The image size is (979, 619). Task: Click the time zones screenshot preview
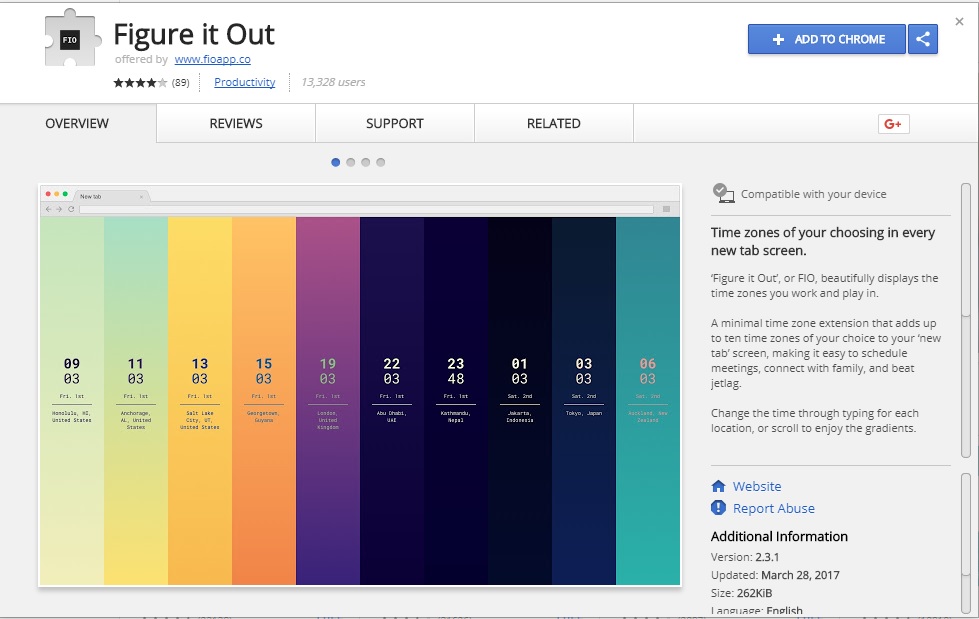pos(360,385)
